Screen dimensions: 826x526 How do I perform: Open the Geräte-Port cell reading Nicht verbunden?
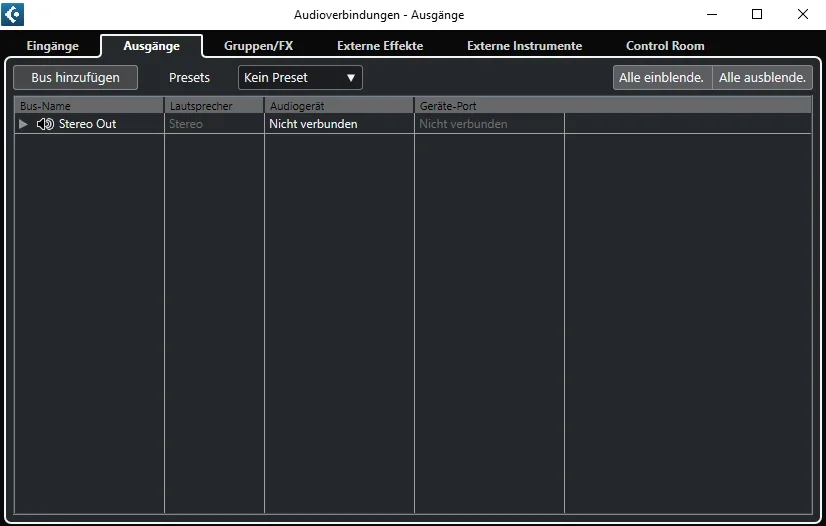pyautogui.click(x=489, y=124)
